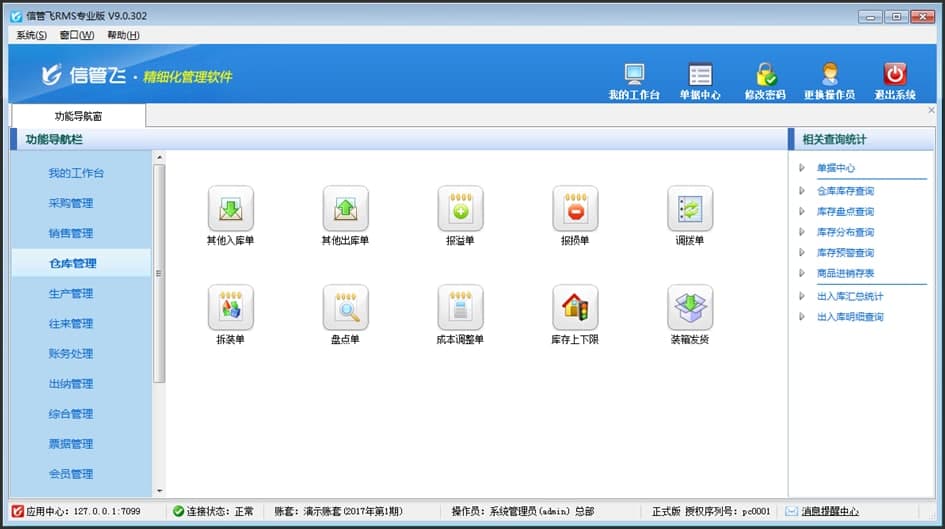Open the 系统(S) menu

[x=31, y=35]
